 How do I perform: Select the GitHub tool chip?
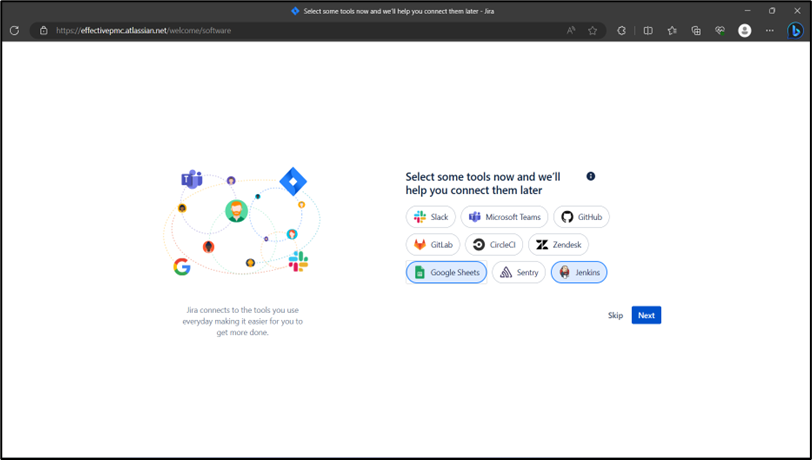pyautogui.click(x=582, y=217)
